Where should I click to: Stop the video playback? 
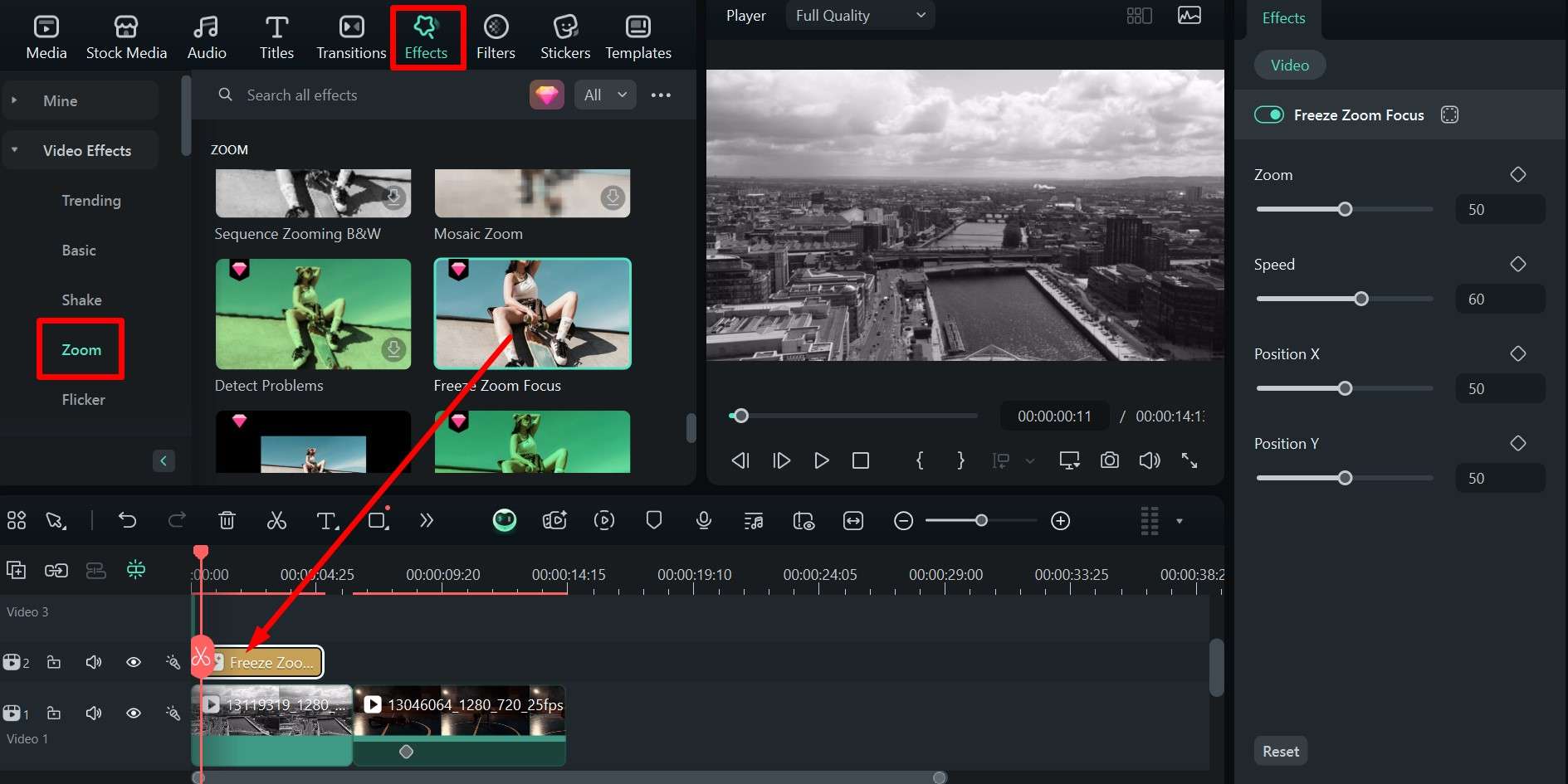point(861,460)
